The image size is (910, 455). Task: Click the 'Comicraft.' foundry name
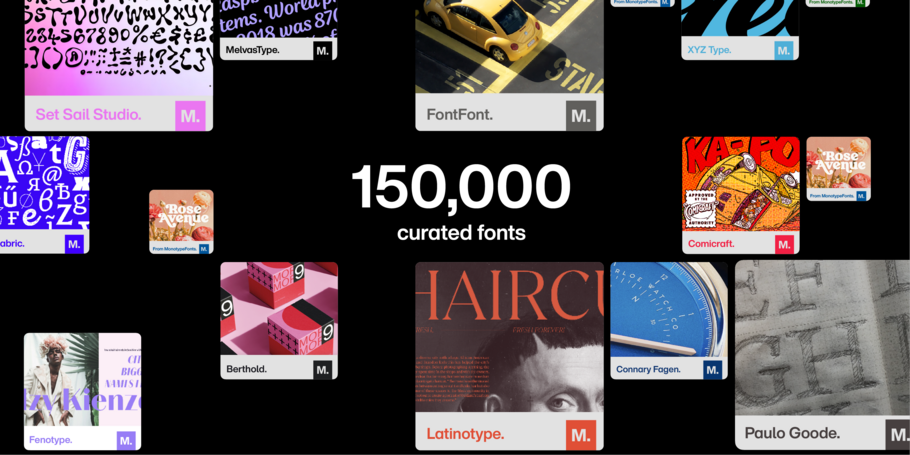click(711, 244)
